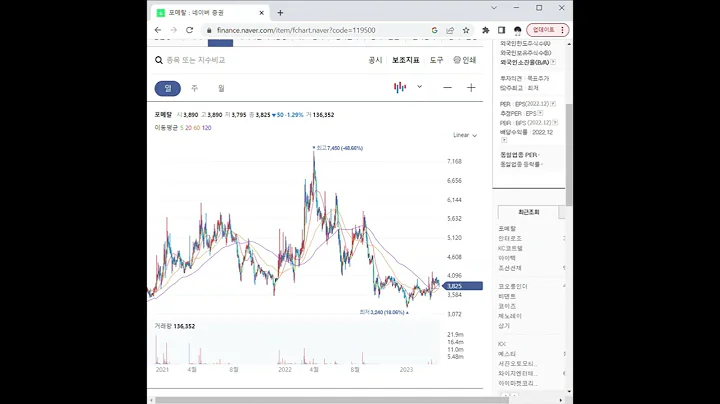Switch to the 주 weekly chart tab
The width and height of the screenshot is (720, 404).
pyautogui.click(x=195, y=88)
